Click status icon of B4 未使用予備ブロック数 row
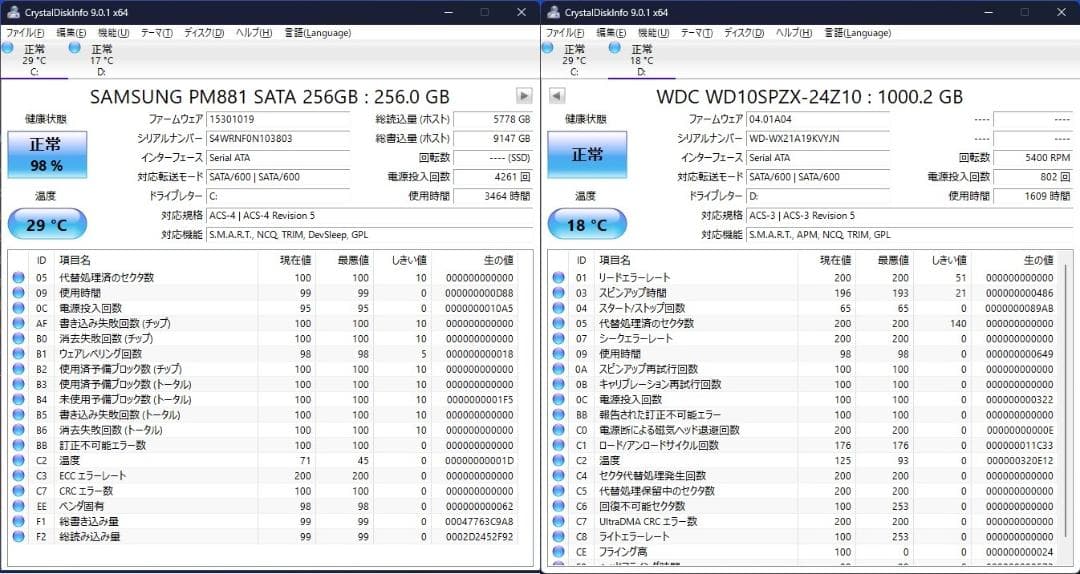Image resolution: width=1080 pixels, height=574 pixels. [18, 400]
